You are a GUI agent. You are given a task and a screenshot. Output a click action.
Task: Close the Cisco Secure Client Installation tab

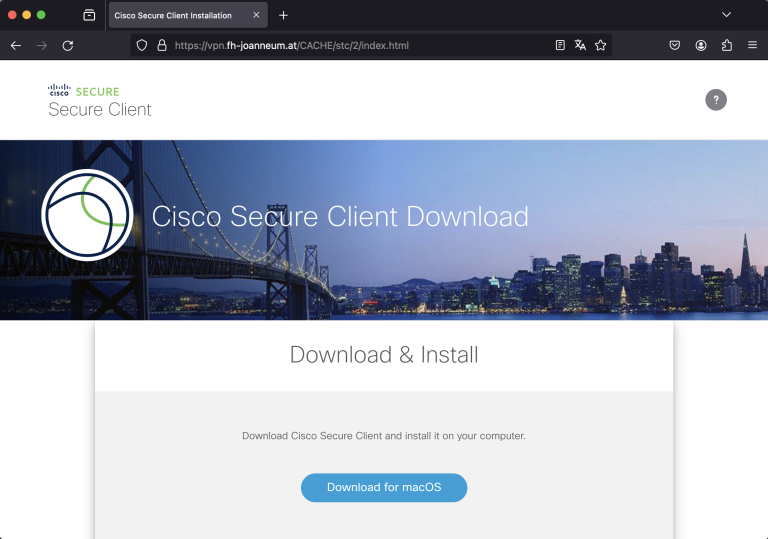click(x=256, y=15)
